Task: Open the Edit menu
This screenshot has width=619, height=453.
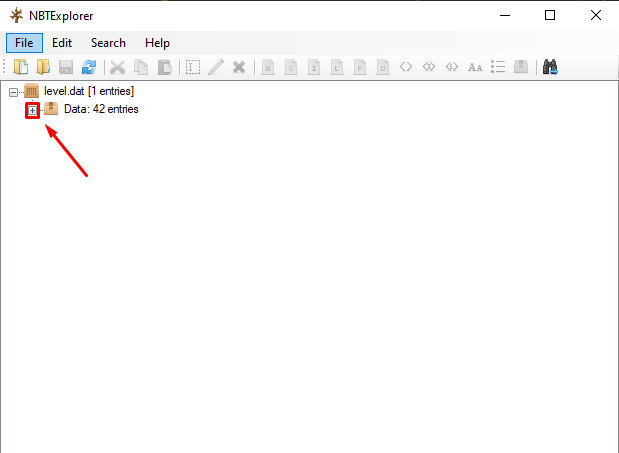Action: coord(62,43)
